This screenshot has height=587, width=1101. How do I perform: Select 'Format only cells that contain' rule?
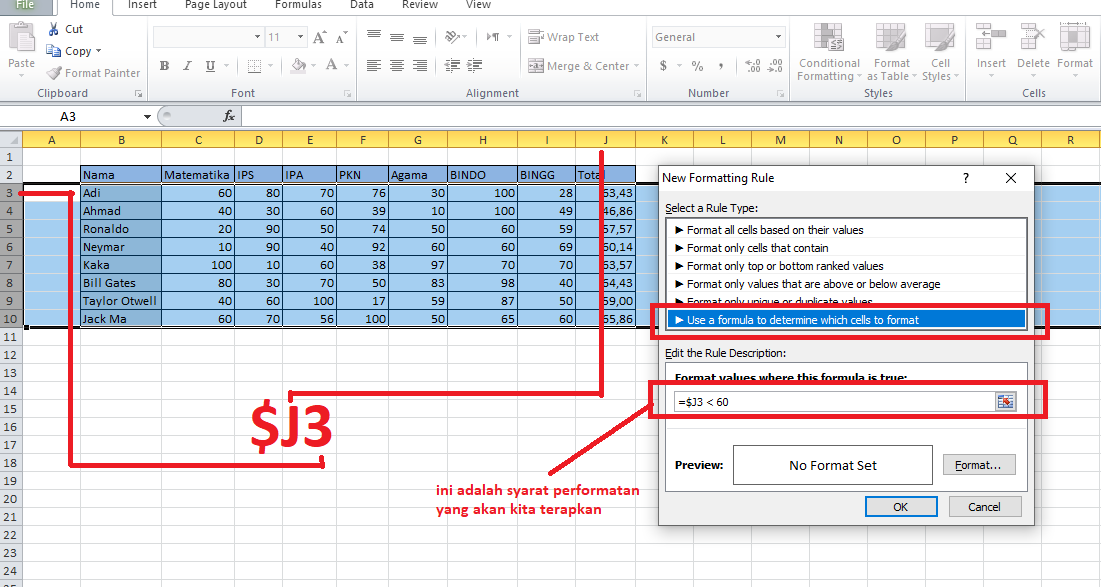tap(846, 248)
